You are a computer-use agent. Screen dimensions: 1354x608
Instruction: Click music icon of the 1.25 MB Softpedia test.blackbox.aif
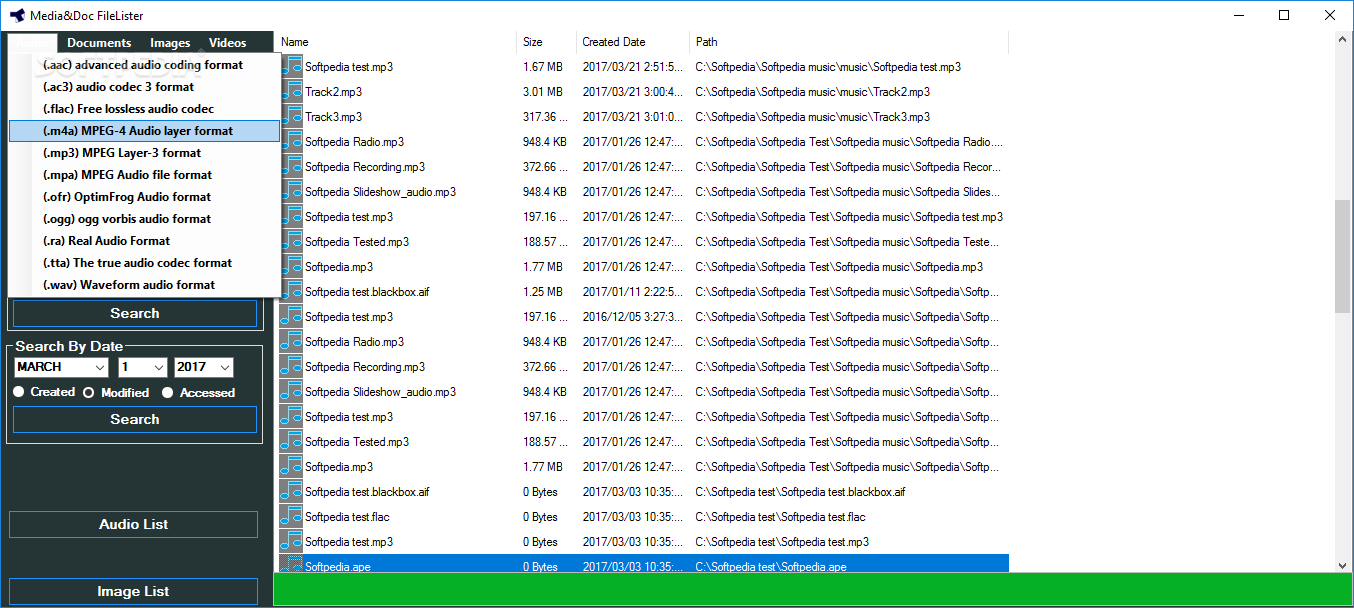(x=291, y=291)
